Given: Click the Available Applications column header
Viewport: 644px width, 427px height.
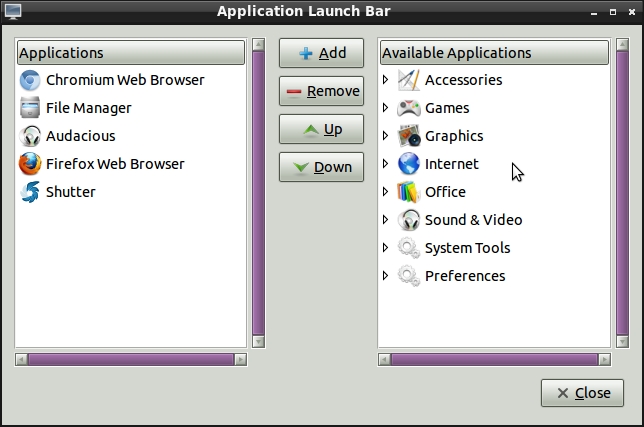Looking at the screenshot, I should [x=494, y=53].
